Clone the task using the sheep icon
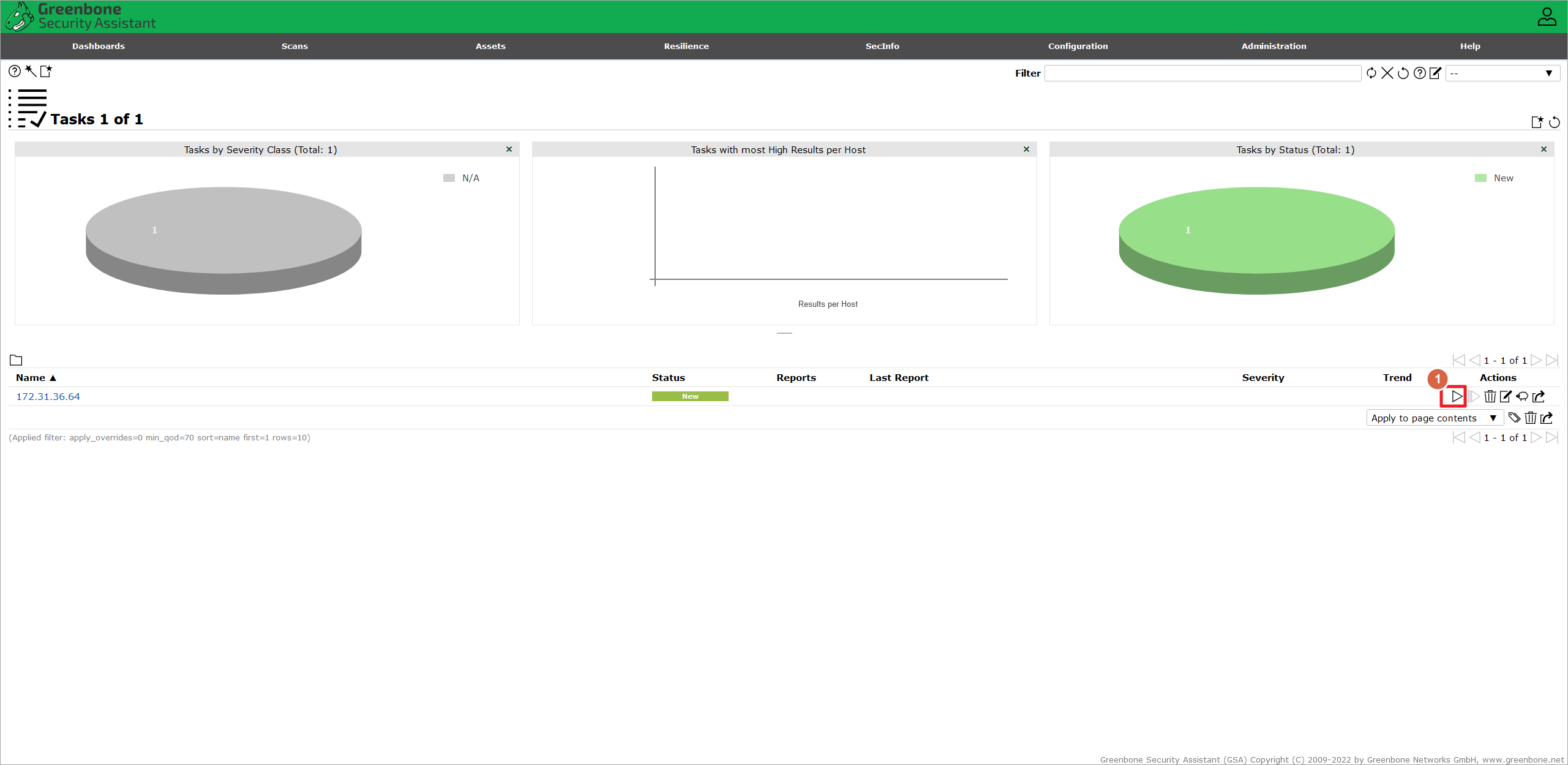The height and width of the screenshot is (765, 1568). pyautogui.click(x=1522, y=396)
